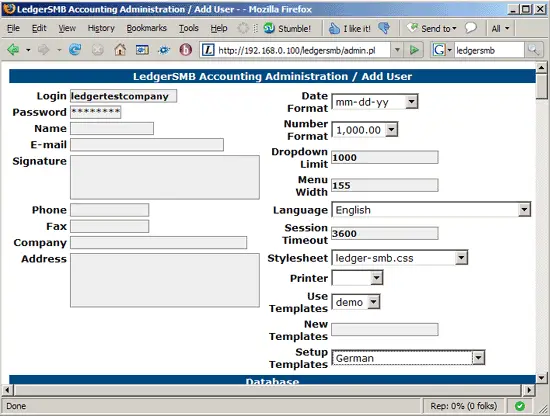Open the address bar history dropdown
The height and width of the screenshot is (416, 550).
[397, 50]
